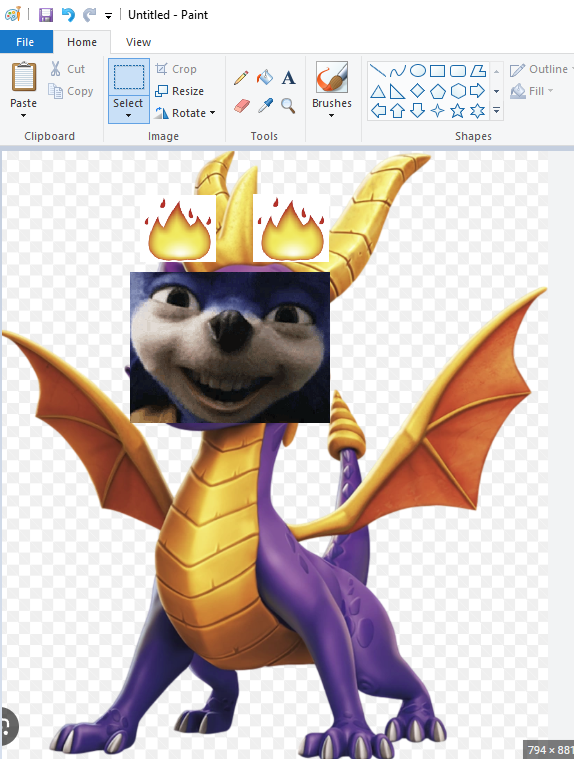Click the Brushes tool icon
The height and width of the screenshot is (759, 574).
coord(332,76)
